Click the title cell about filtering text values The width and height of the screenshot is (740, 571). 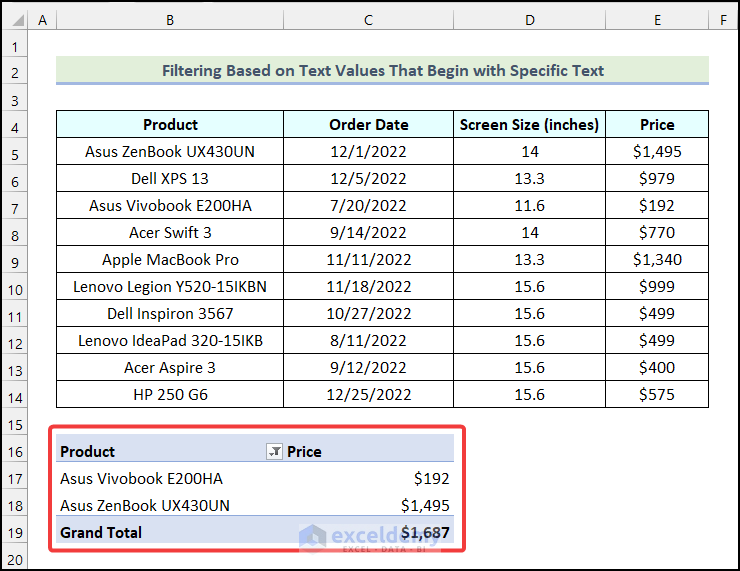pyautogui.click(x=382, y=71)
